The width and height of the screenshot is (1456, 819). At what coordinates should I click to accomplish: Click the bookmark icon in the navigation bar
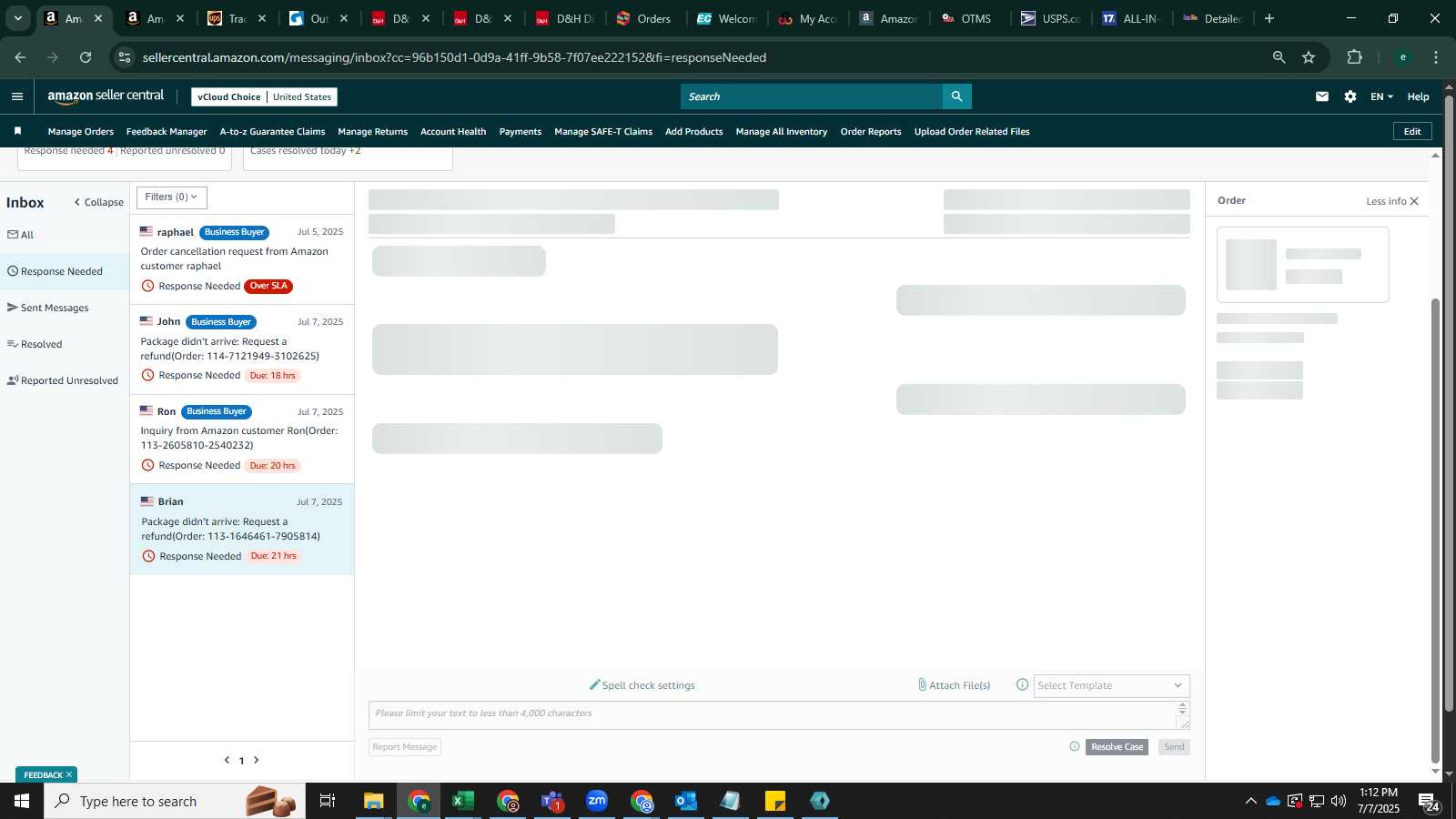[17, 131]
